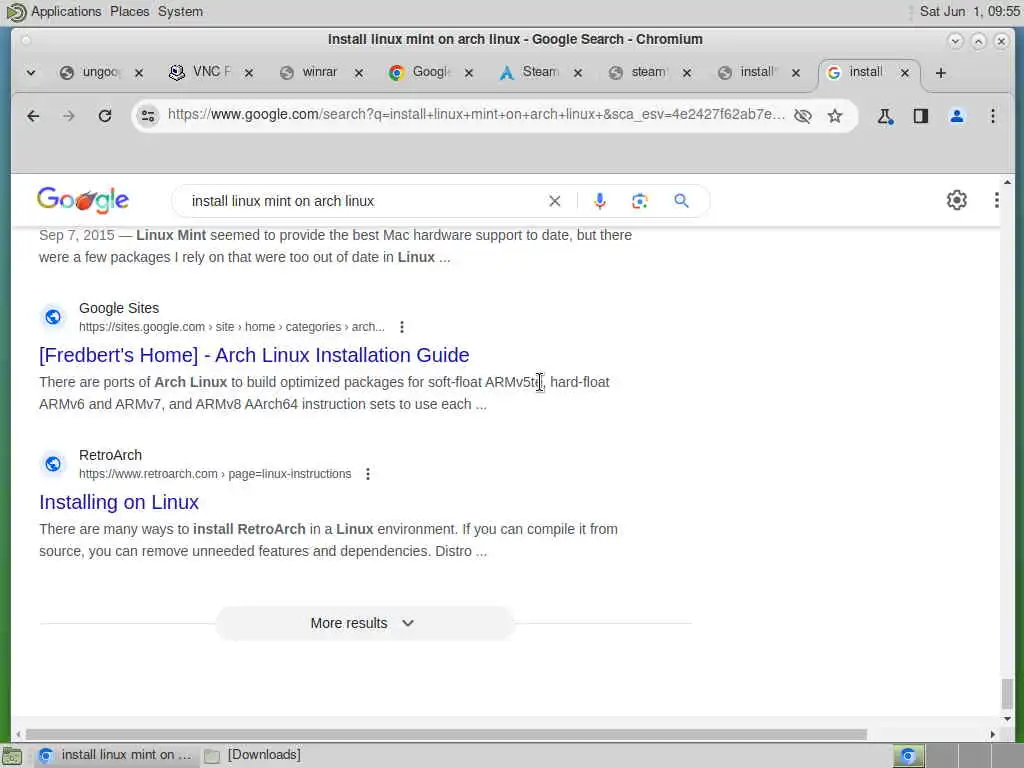Click the retroarch.com breadcrumb URL

click(215, 473)
